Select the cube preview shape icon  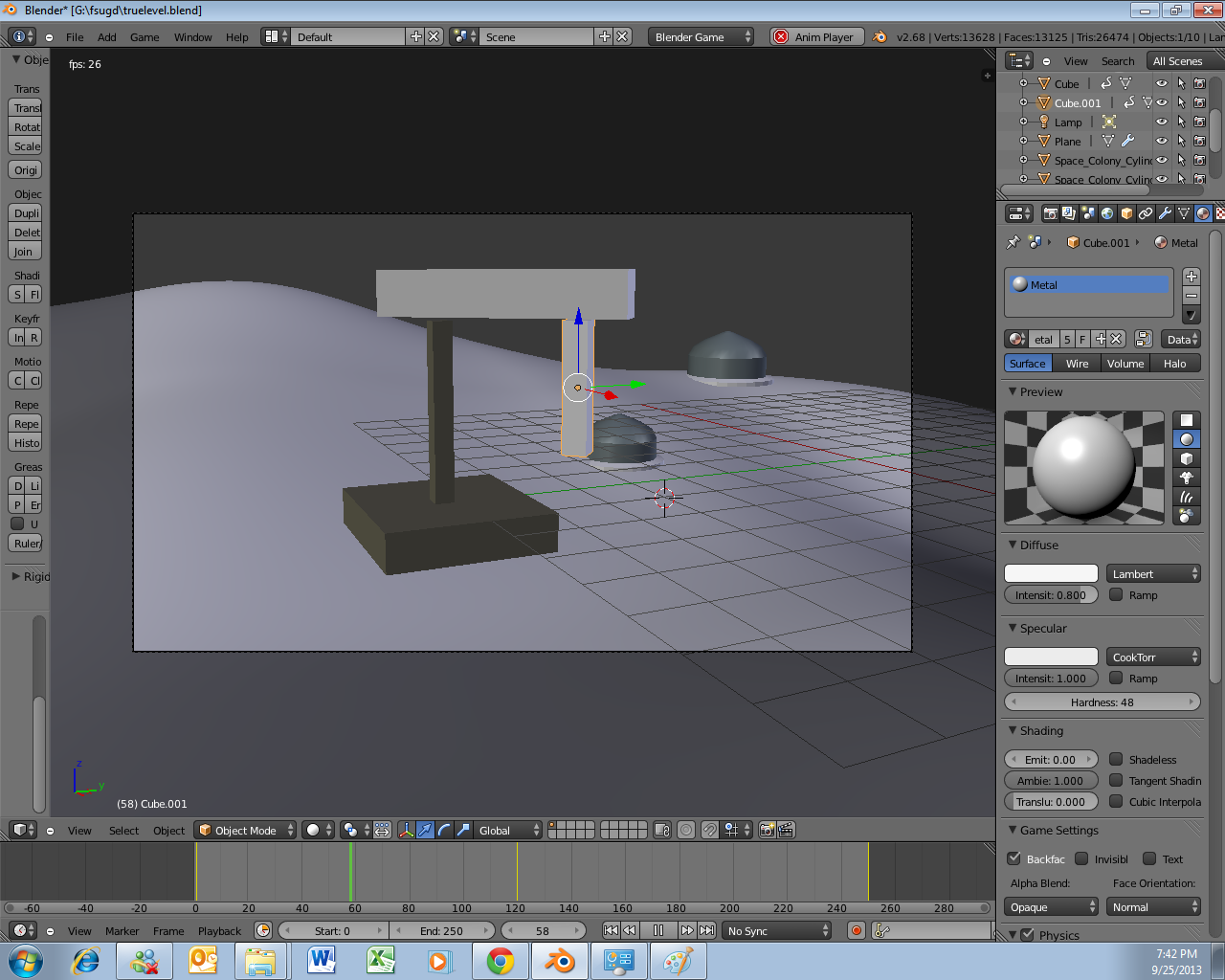pyautogui.click(x=1187, y=458)
